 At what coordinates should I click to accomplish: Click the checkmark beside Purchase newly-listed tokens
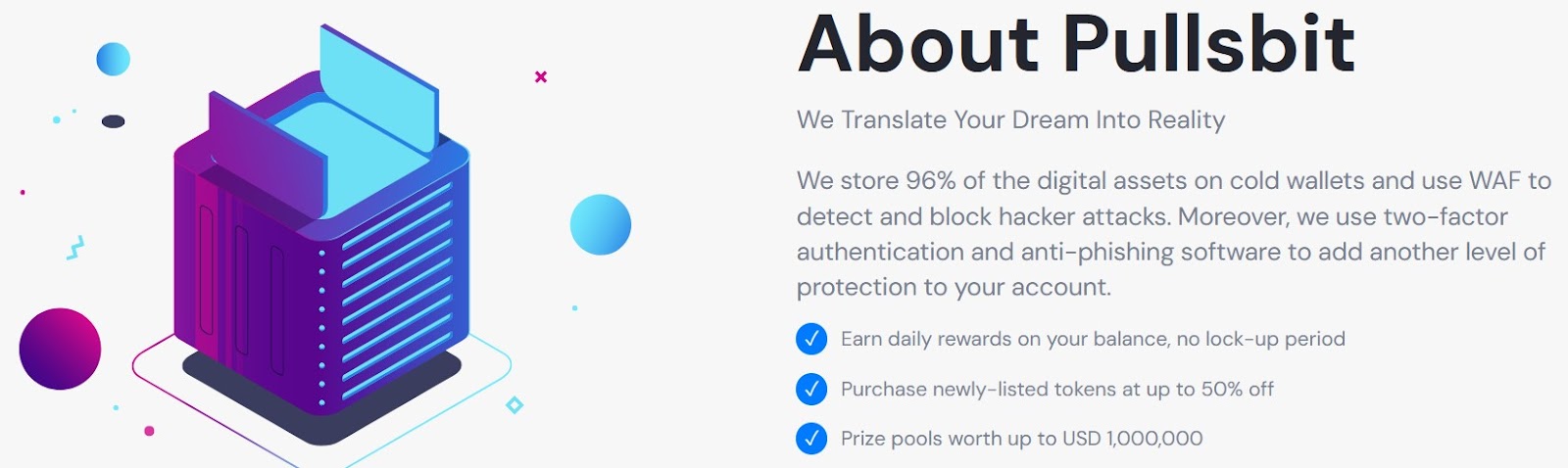tap(811, 389)
